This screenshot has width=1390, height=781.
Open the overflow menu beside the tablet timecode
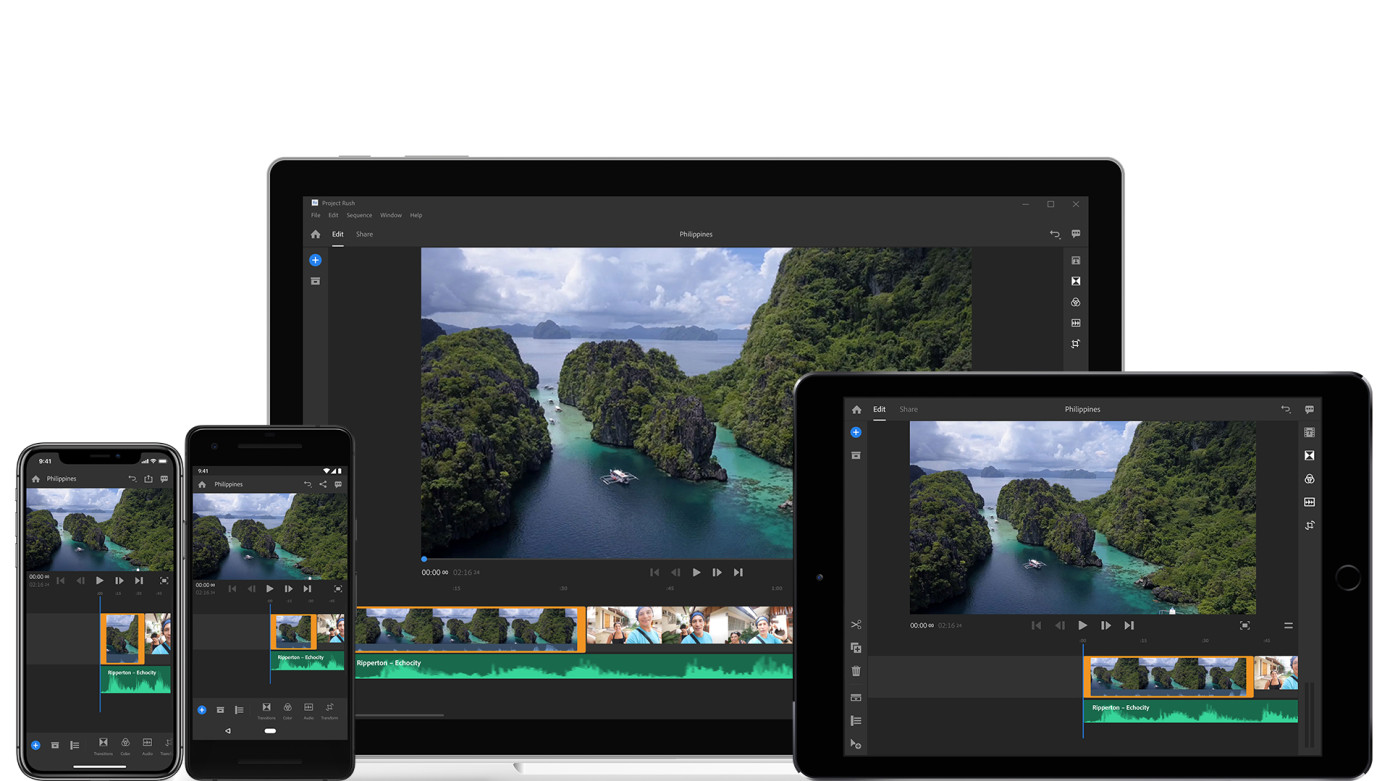coord(1289,625)
